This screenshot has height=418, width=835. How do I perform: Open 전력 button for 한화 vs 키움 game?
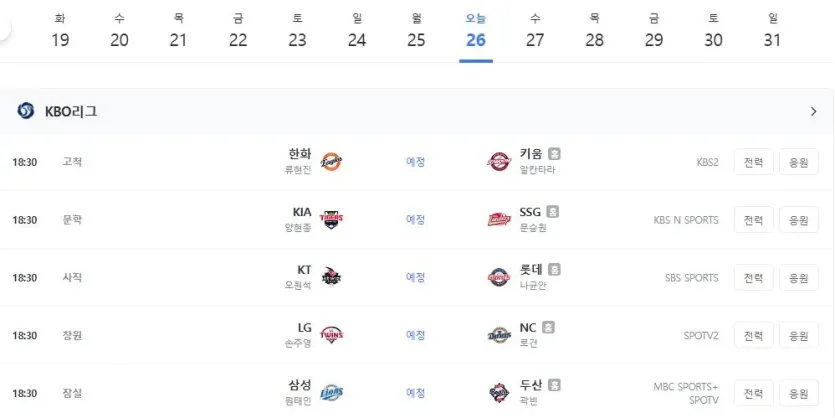pos(754,162)
